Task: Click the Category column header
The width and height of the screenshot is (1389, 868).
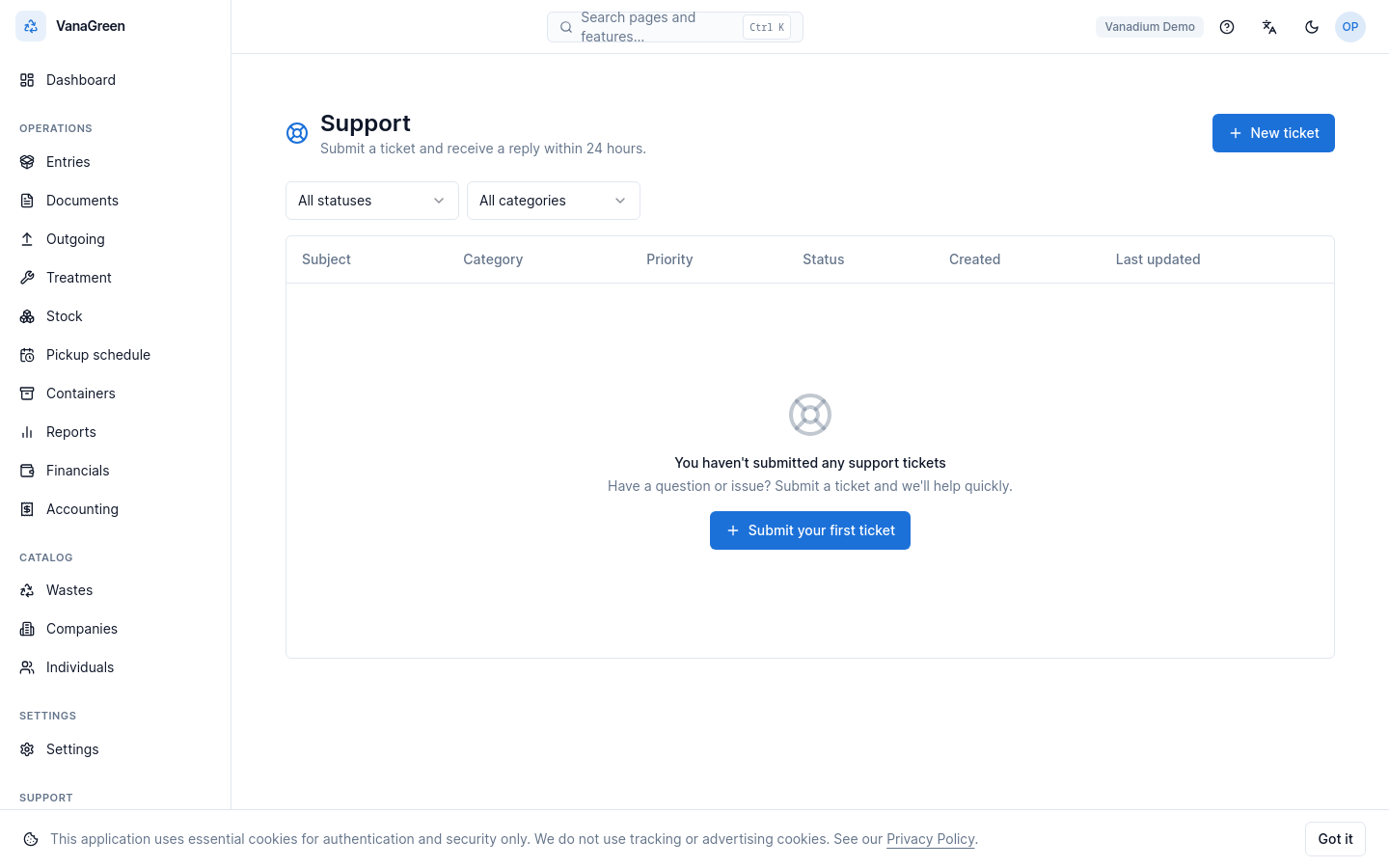Action: tap(493, 259)
